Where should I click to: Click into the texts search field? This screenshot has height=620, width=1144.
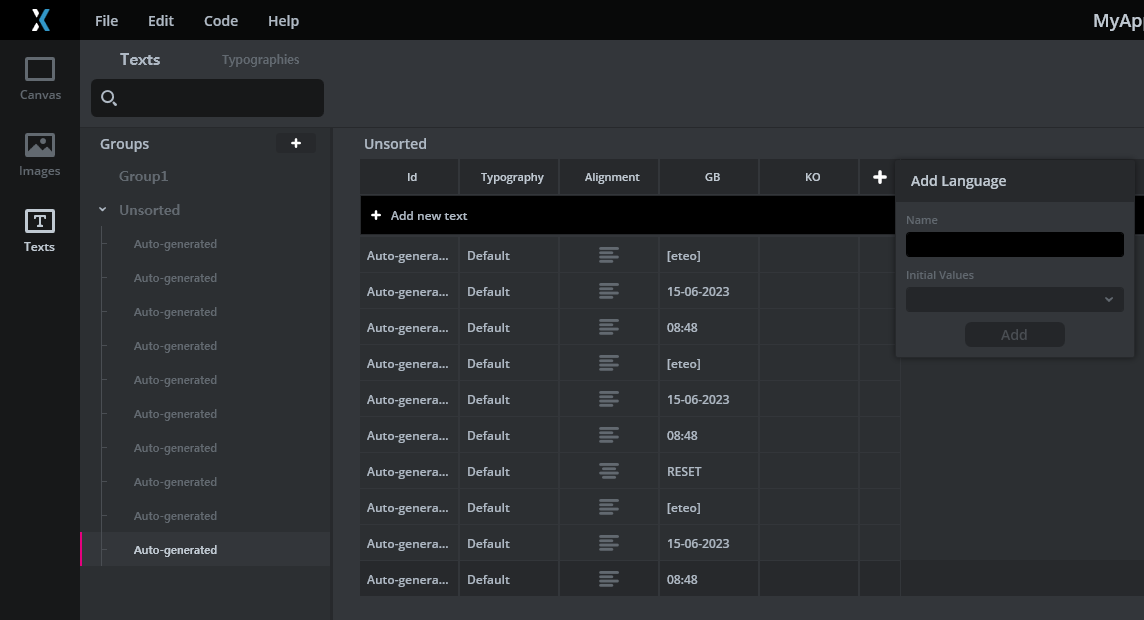(207, 98)
